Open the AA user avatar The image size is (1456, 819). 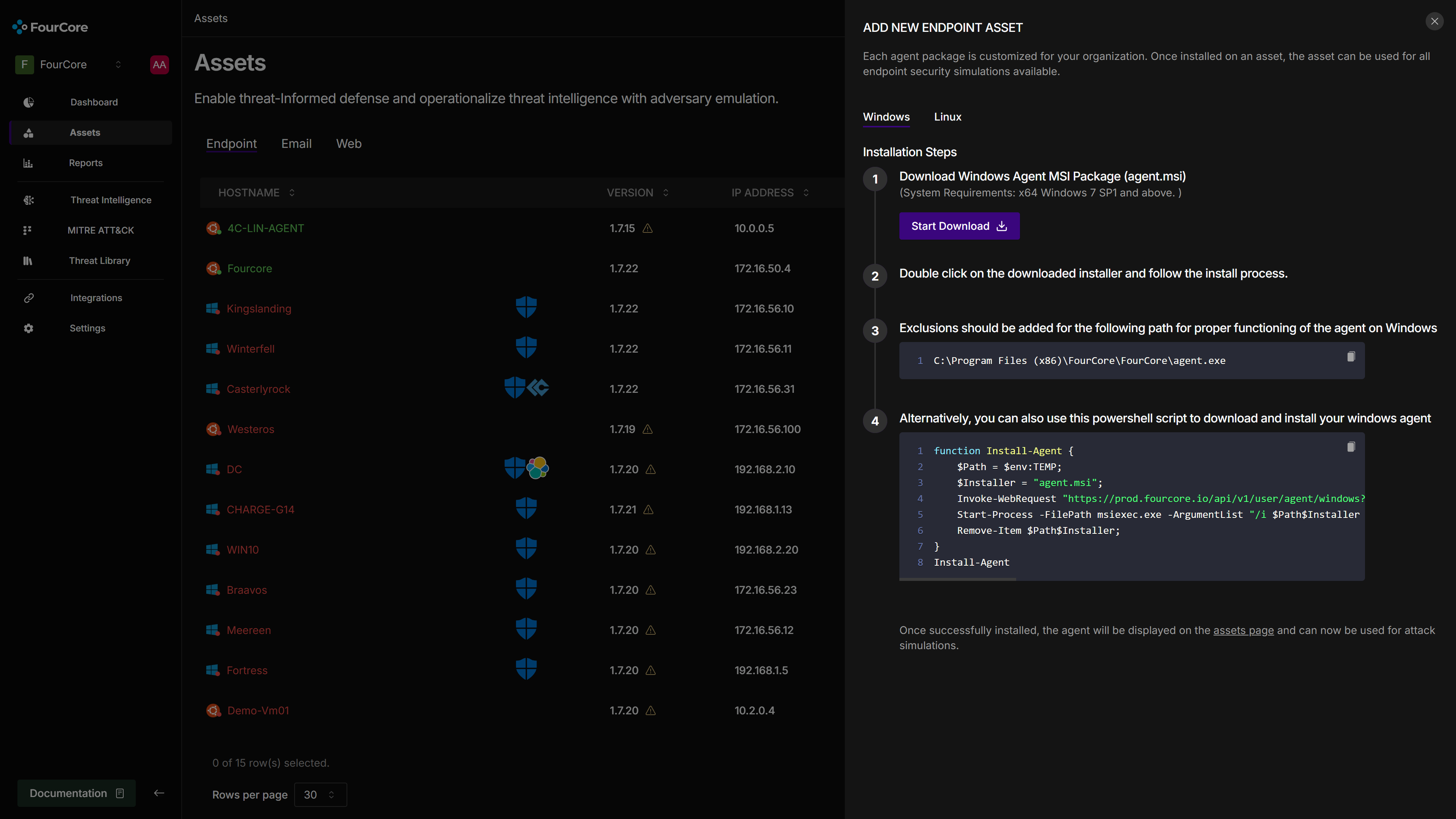[159, 64]
